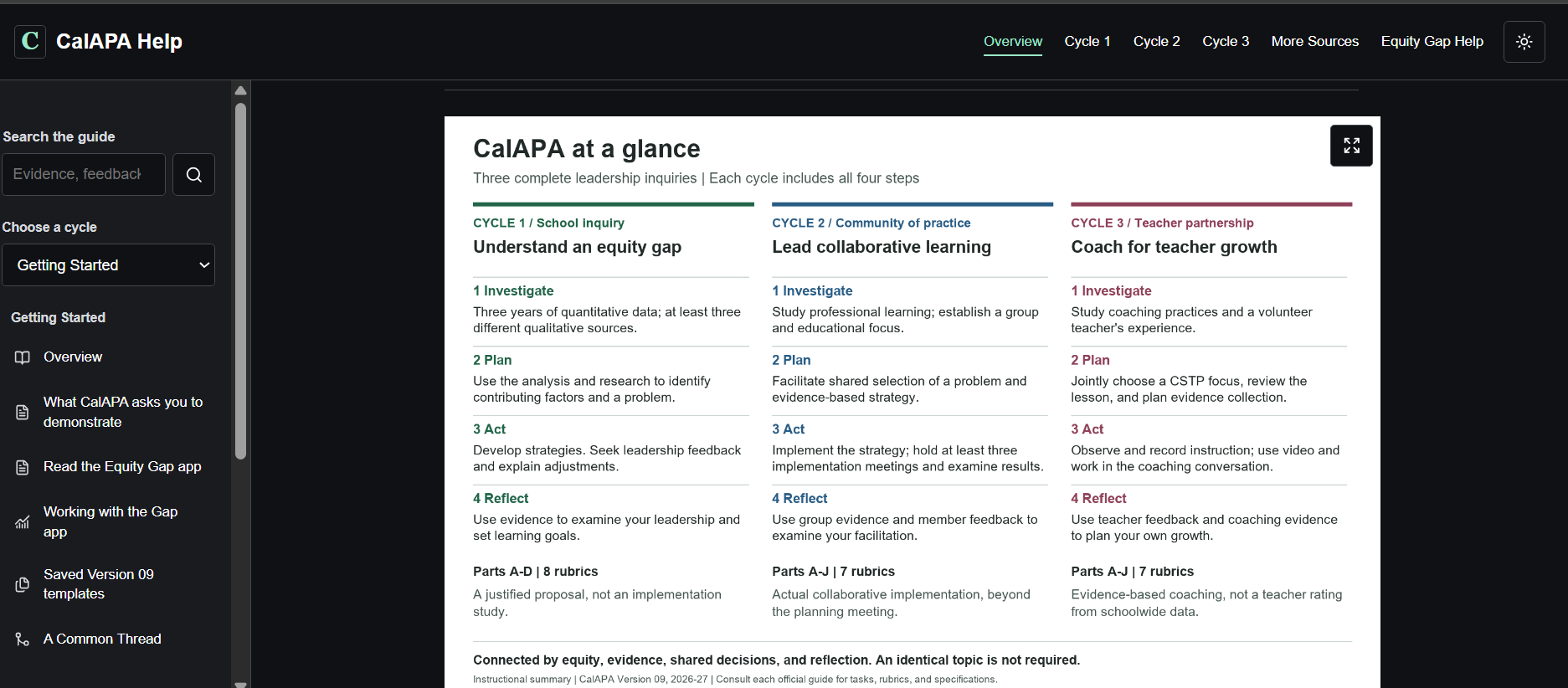1568x688 pixels.
Task: Click the Parts A-D | 8 rubrics text
Action: [x=535, y=571]
